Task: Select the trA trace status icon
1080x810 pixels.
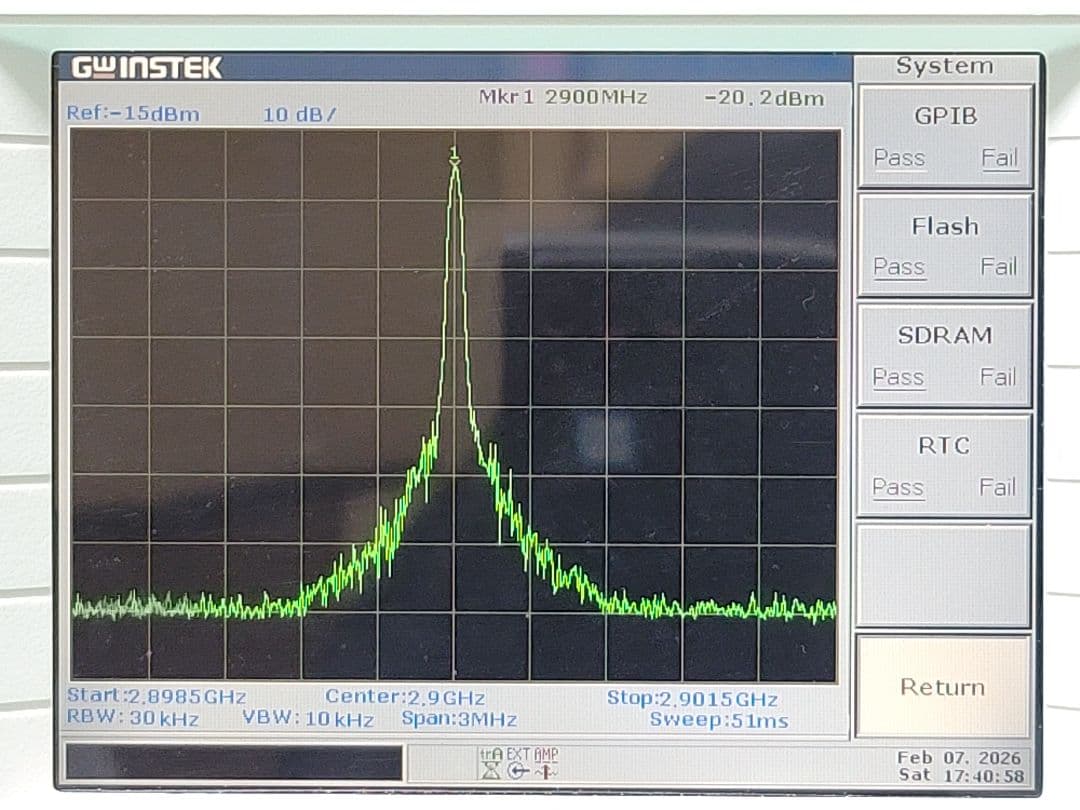Action: (x=492, y=753)
